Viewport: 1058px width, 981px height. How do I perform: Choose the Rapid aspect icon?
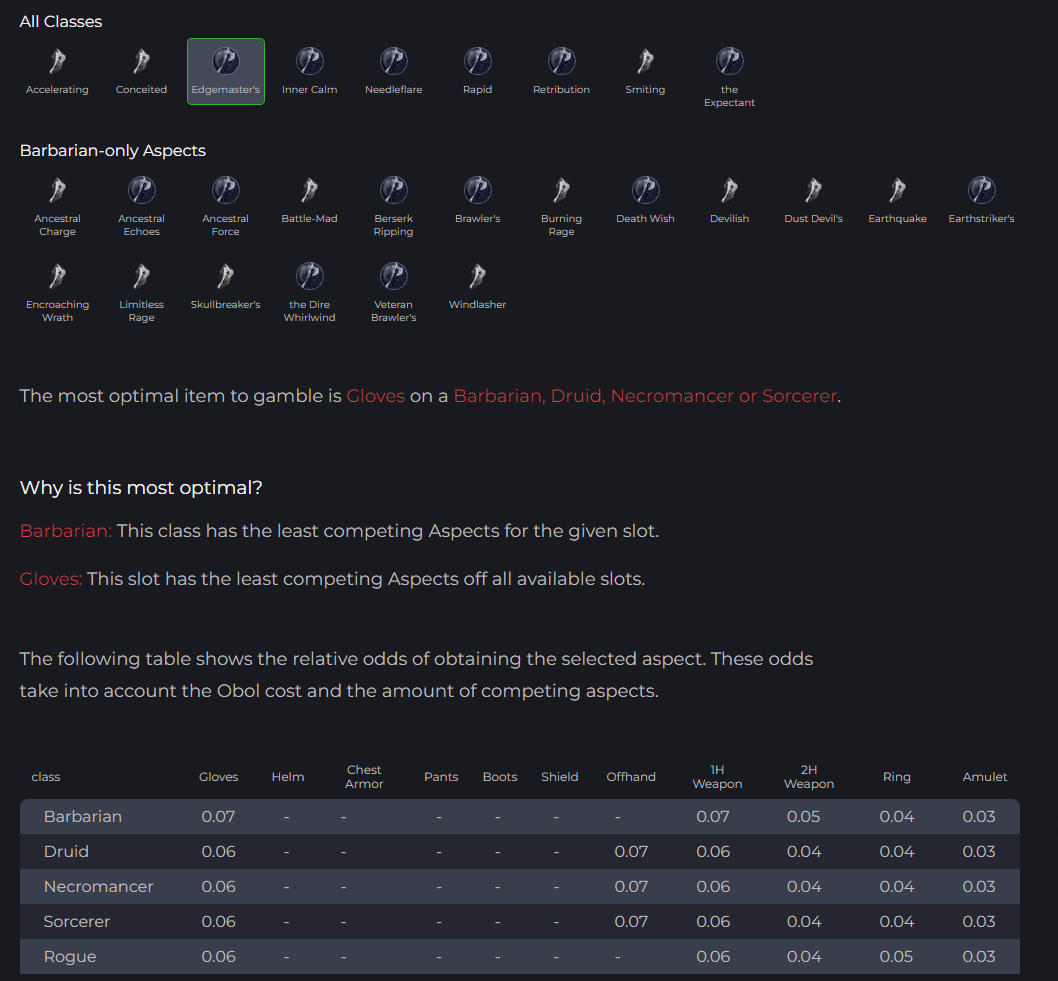478,61
